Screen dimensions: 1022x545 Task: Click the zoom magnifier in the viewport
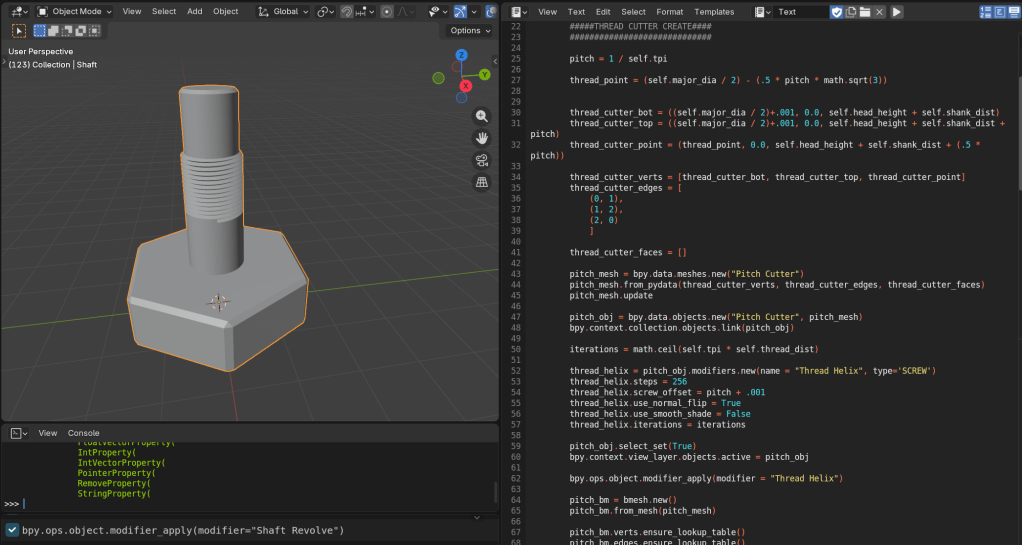481,116
